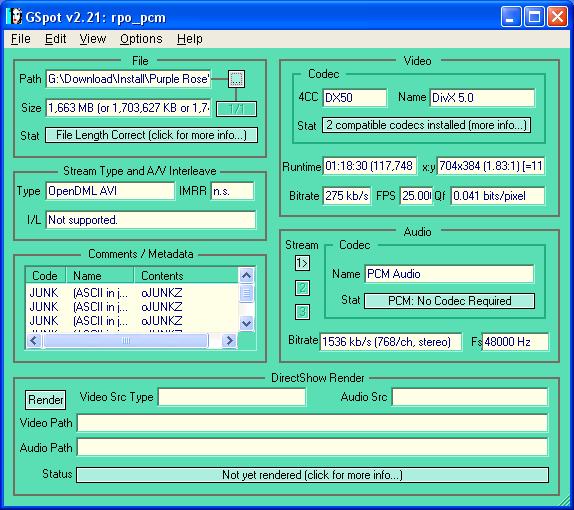The width and height of the screenshot is (574, 510).
Task: Click the Name column header in metadata
Action: [100, 276]
